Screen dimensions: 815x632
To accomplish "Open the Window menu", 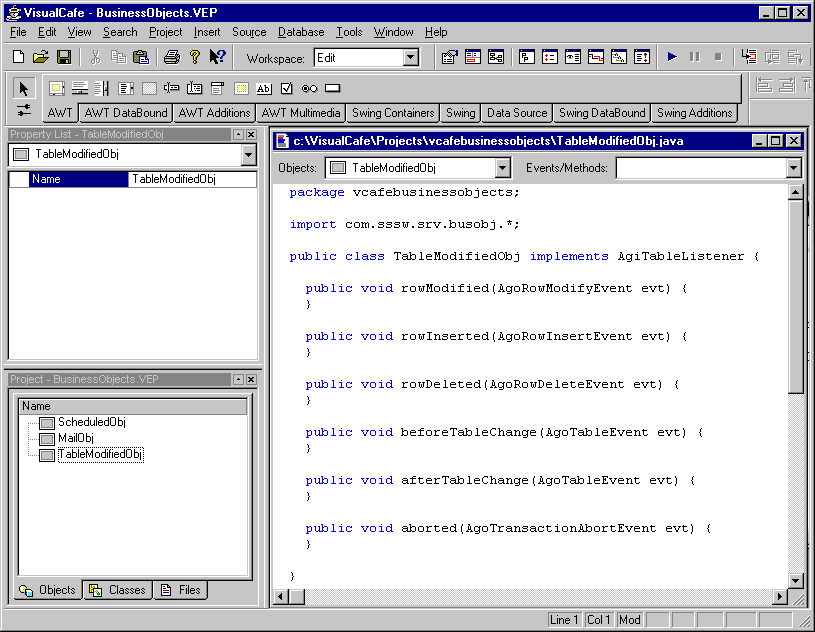I will [x=393, y=32].
